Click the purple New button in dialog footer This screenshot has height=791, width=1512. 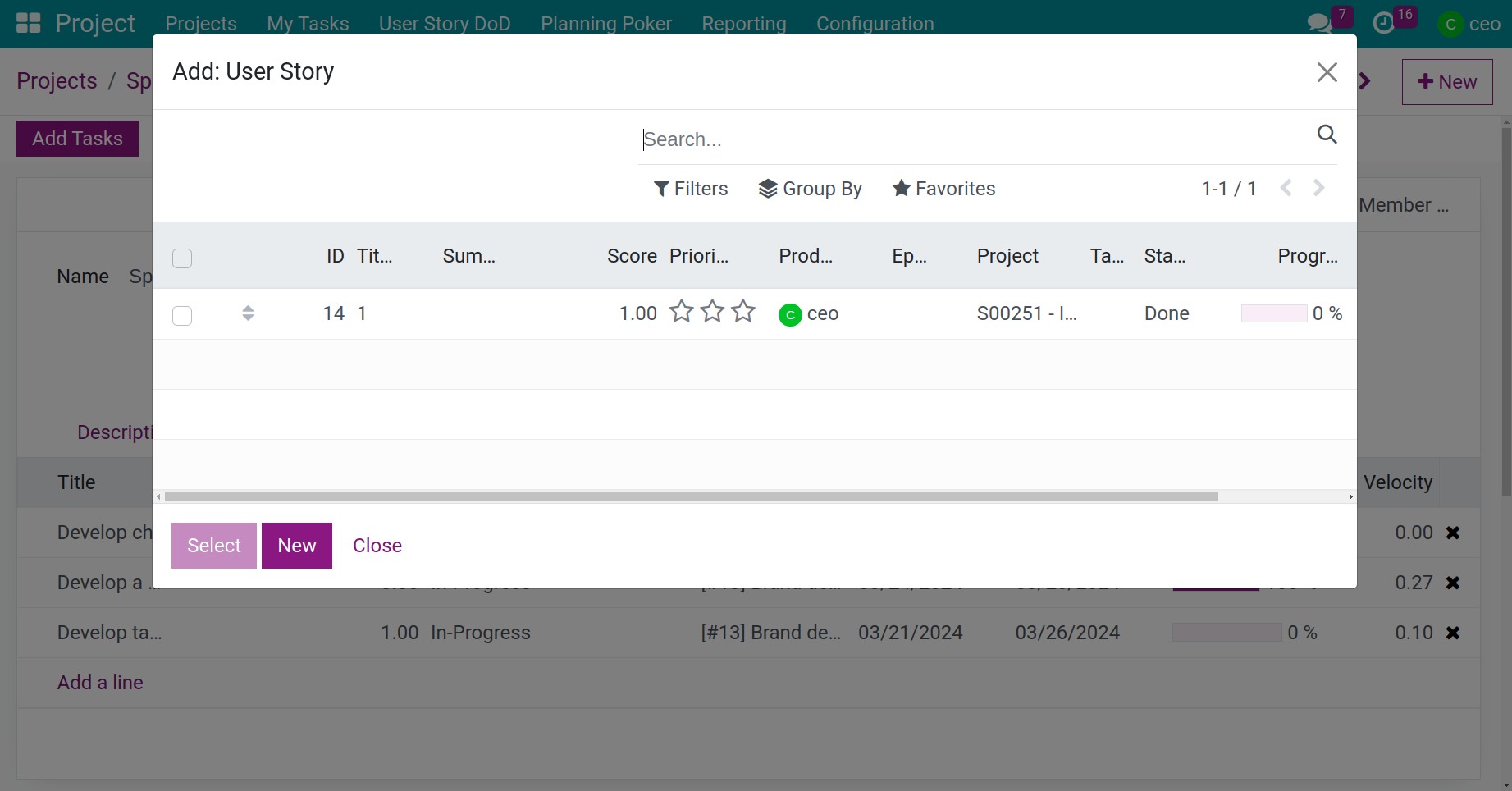(x=297, y=546)
